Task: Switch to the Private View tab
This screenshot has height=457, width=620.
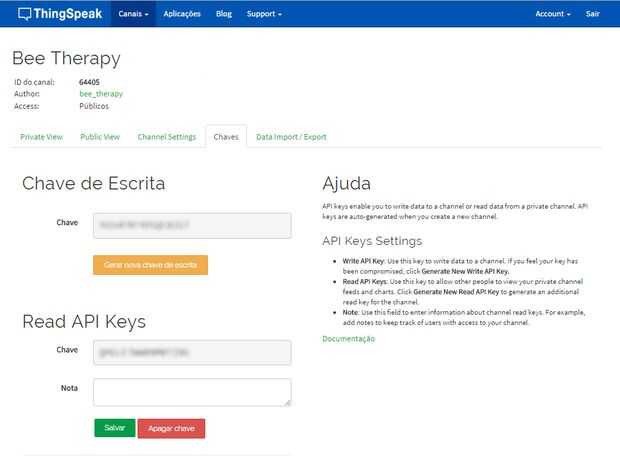Action: (x=42, y=137)
